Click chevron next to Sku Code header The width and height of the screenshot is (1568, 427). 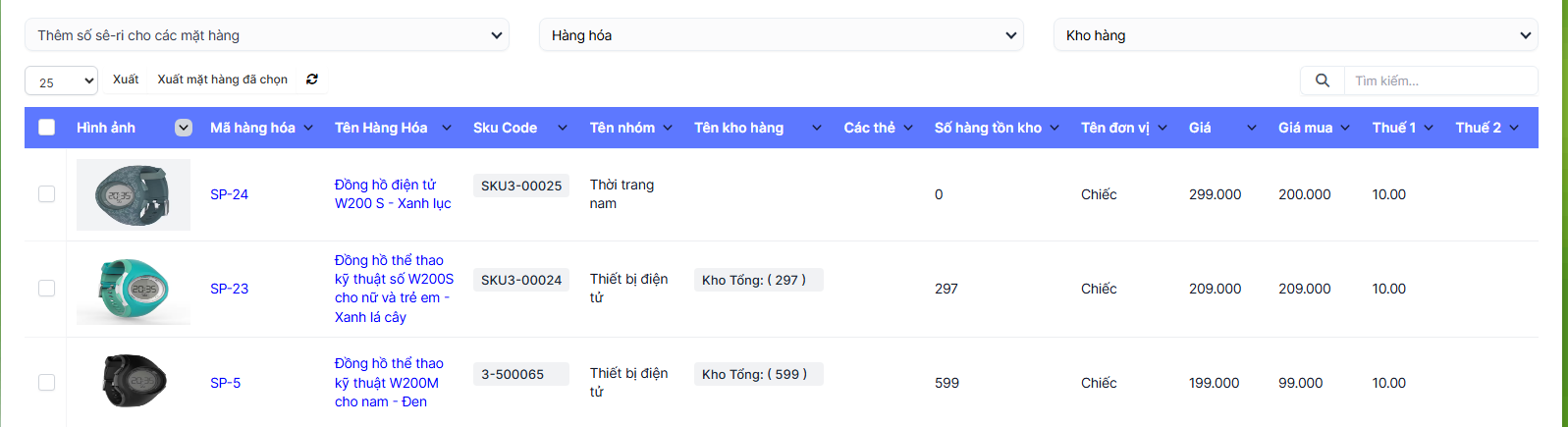click(563, 128)
